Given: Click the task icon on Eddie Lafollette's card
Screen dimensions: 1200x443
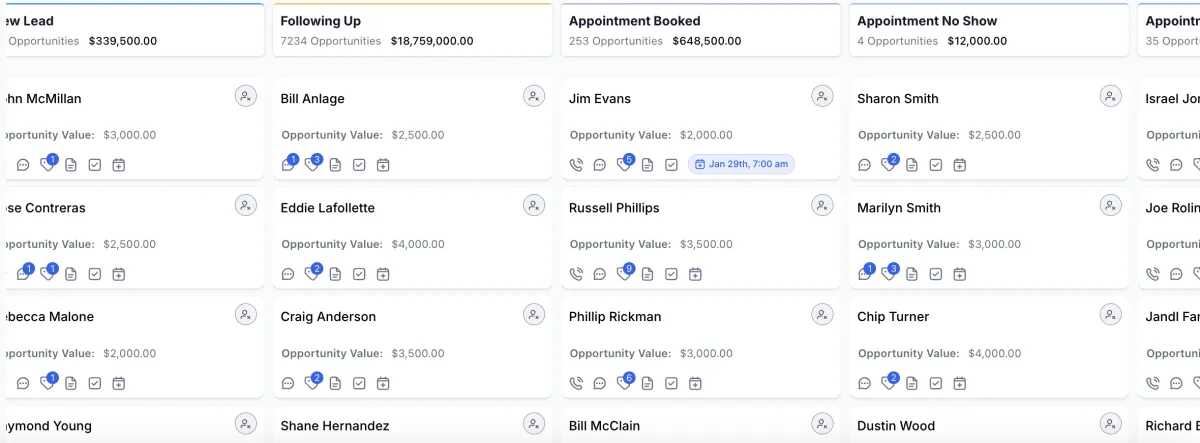Looking at the screenshot, I should coord(359,274).
